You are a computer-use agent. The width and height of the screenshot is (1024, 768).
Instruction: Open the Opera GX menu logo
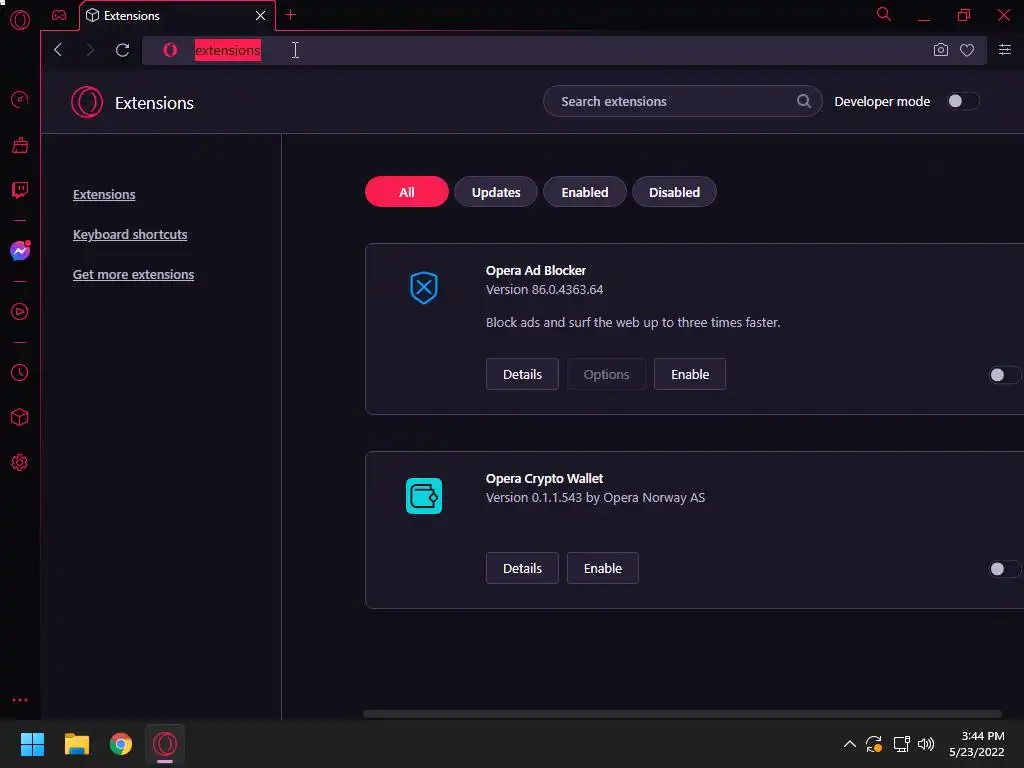[x=20, y=20]
